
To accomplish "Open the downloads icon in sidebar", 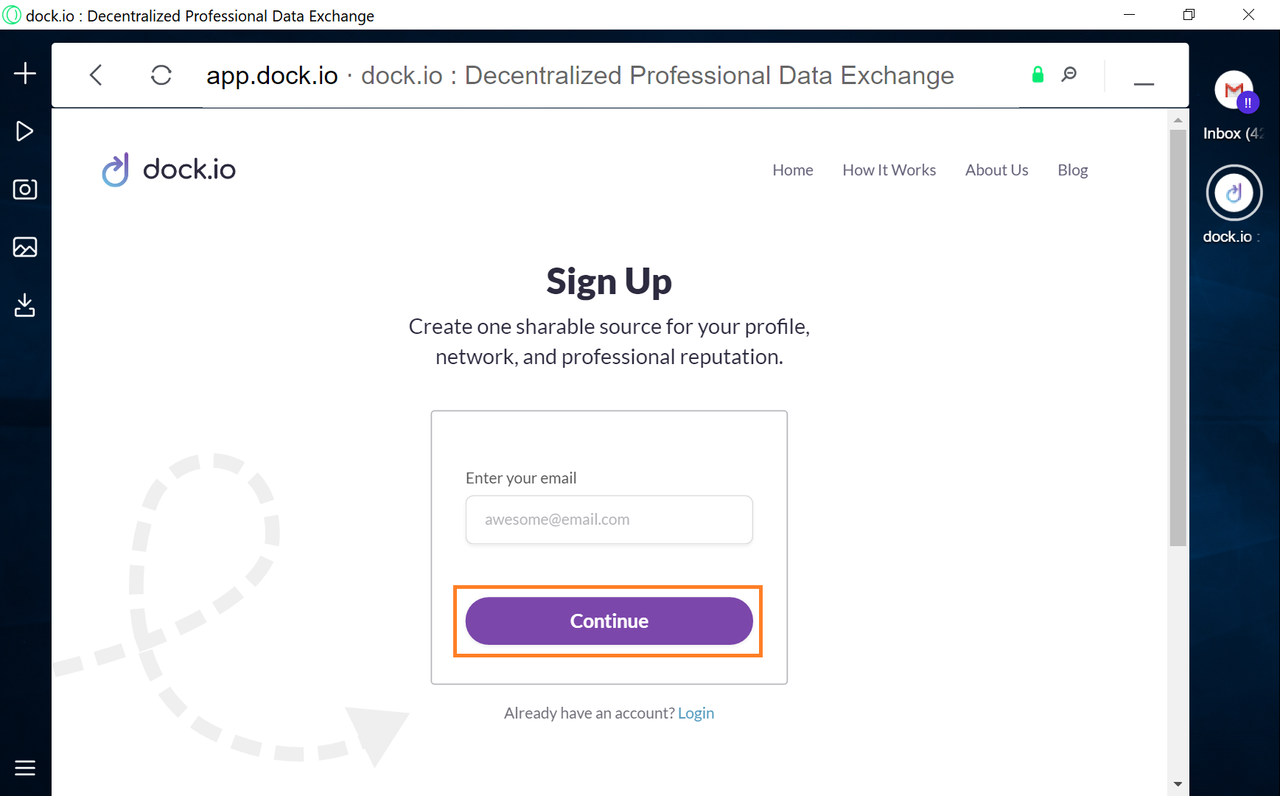I will pos(25,305).
